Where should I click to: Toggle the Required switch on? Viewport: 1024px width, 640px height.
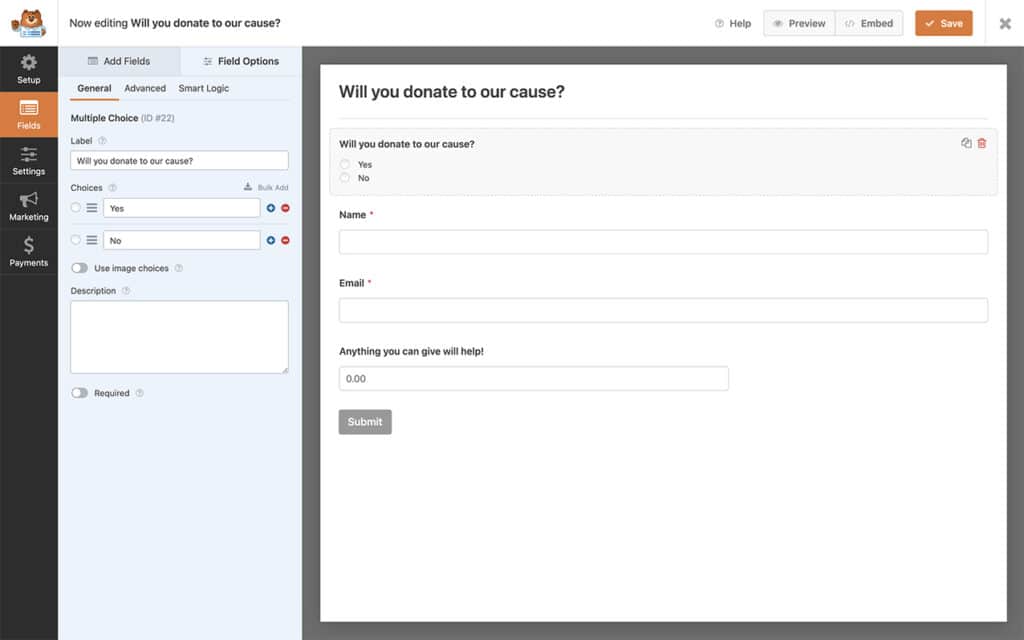pos(79,393)
